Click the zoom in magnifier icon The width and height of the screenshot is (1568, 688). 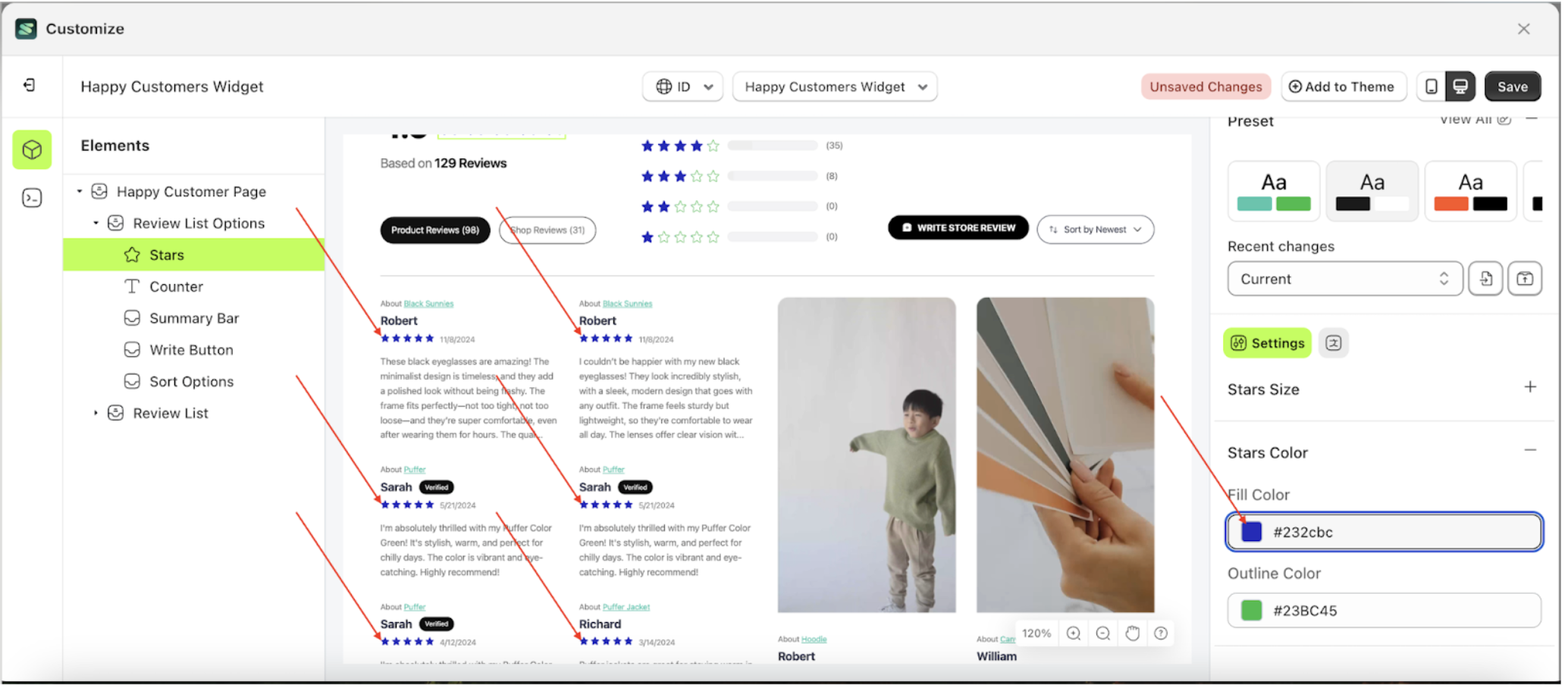(1074, 633)
